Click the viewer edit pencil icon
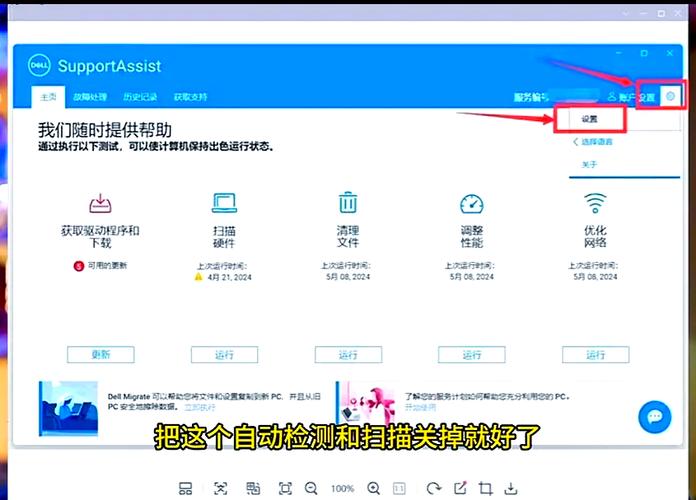 click(460, 488)
